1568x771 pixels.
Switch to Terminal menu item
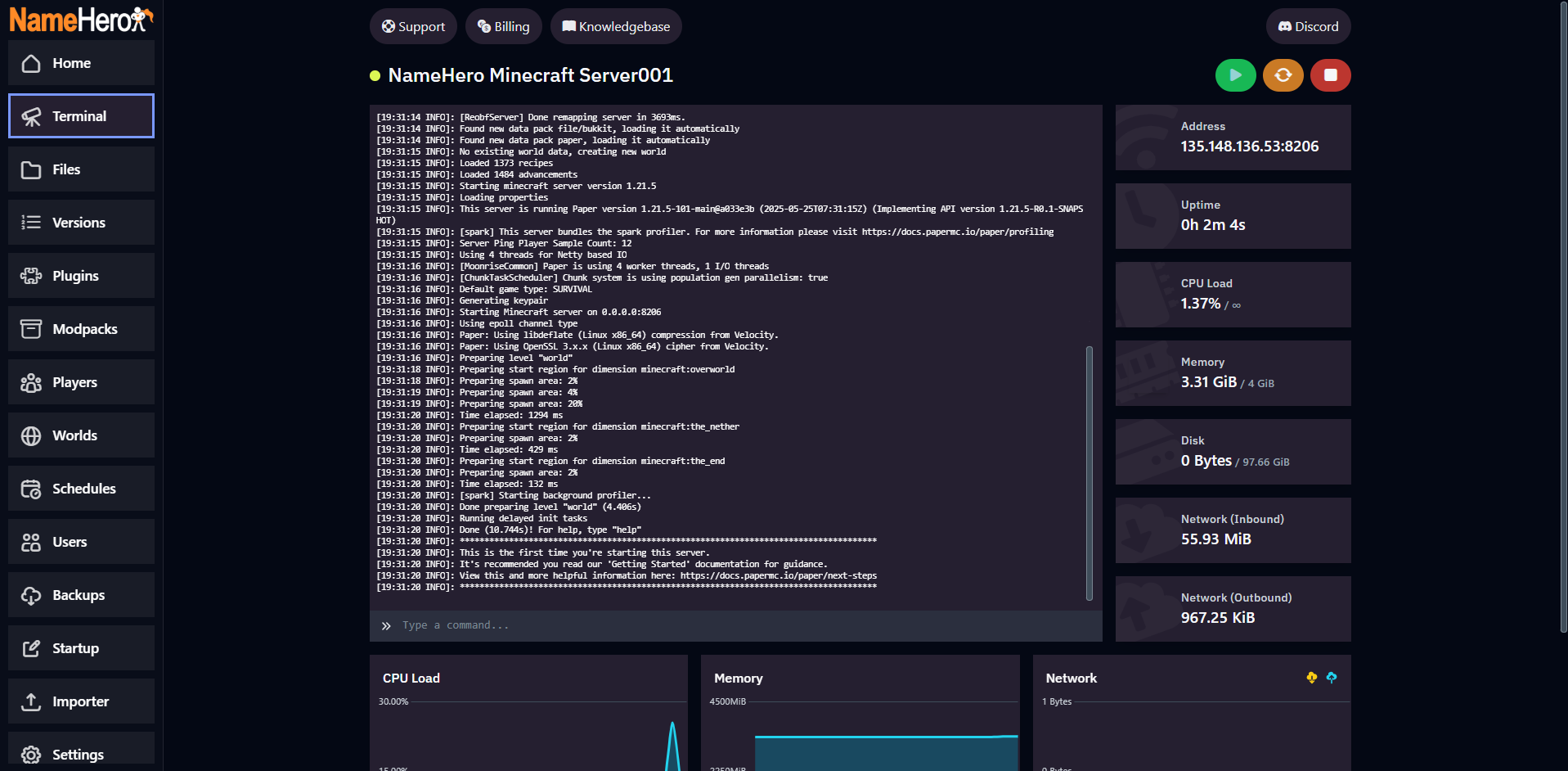pos(81,116)
